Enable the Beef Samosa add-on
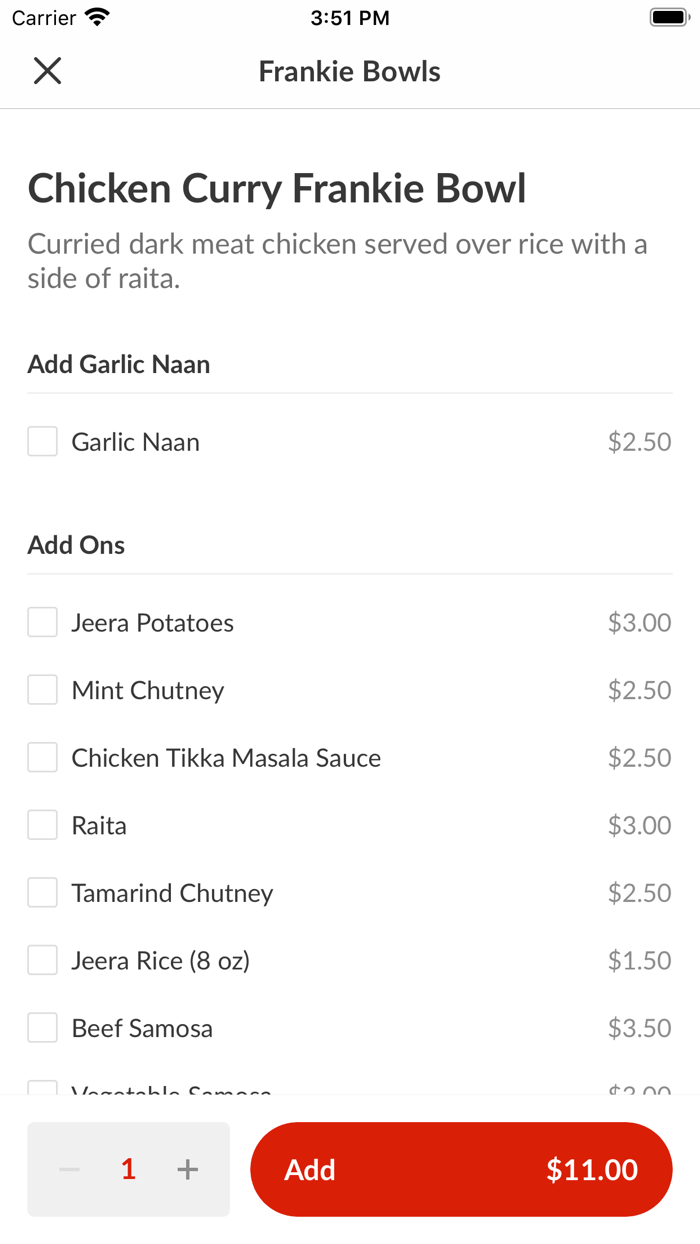Viewport: 700px width, 1244px height. [41, 1027]
